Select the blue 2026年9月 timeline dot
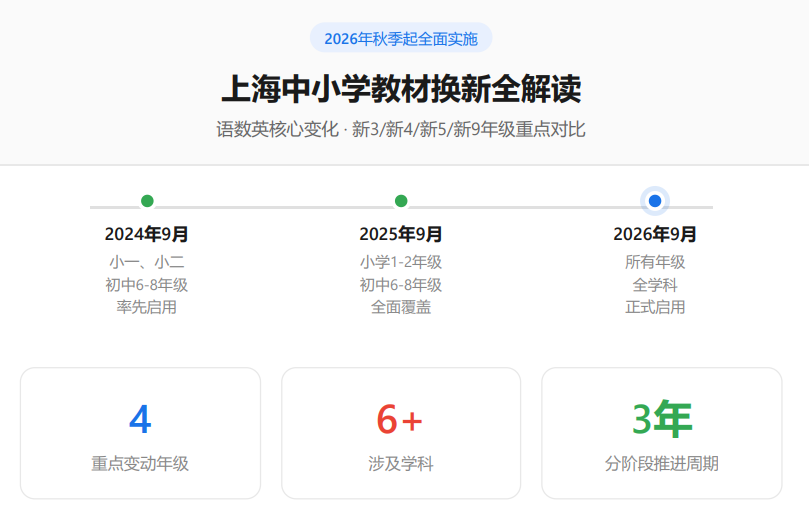The width and height of the screenshot is (809, 510). coord(655,201)
